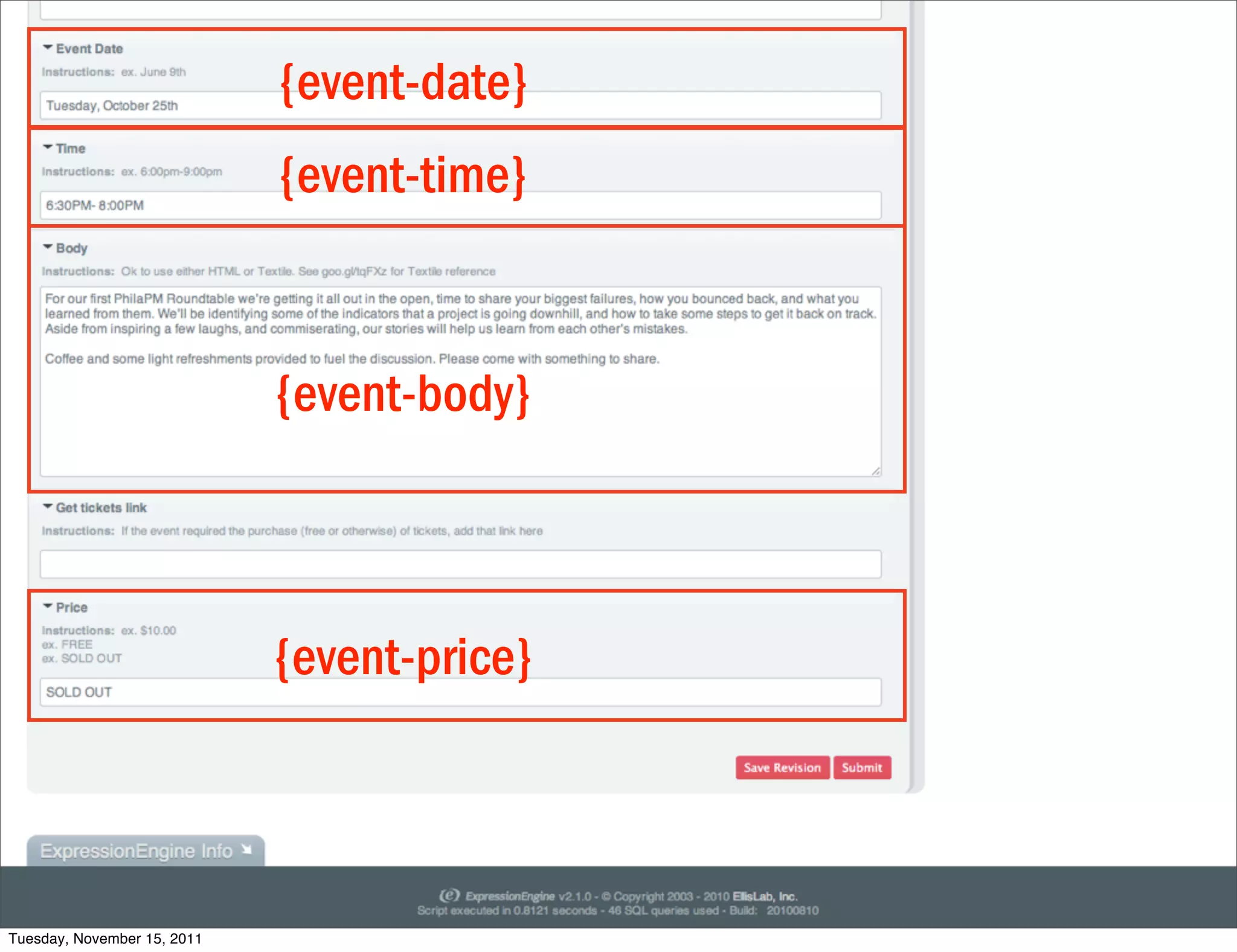
Task: Click the arrow icon on ExpressionEngine Info
Action: pyautogui.click(x=246, y=850)
